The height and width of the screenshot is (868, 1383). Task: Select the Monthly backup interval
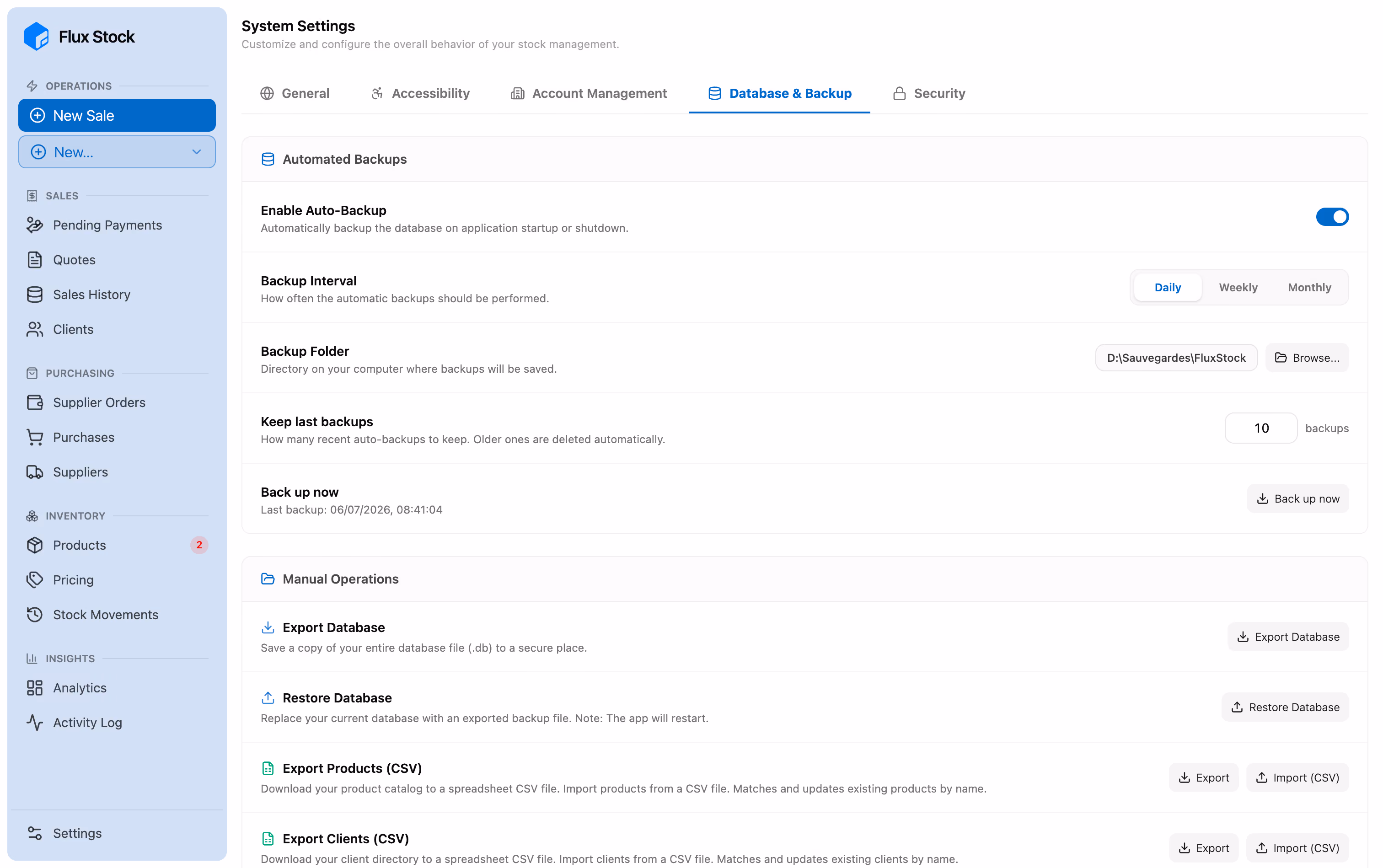1309,288
